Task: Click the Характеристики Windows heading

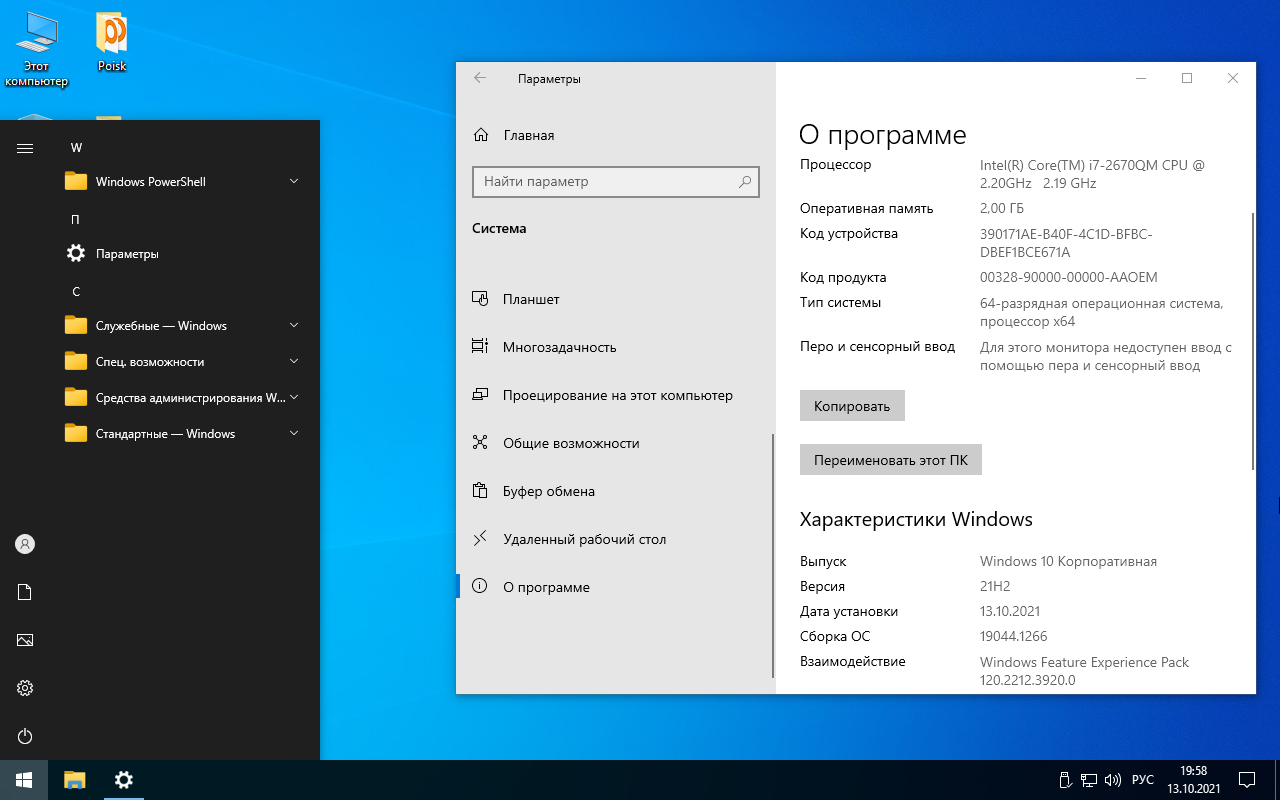Action: [916, 519]
